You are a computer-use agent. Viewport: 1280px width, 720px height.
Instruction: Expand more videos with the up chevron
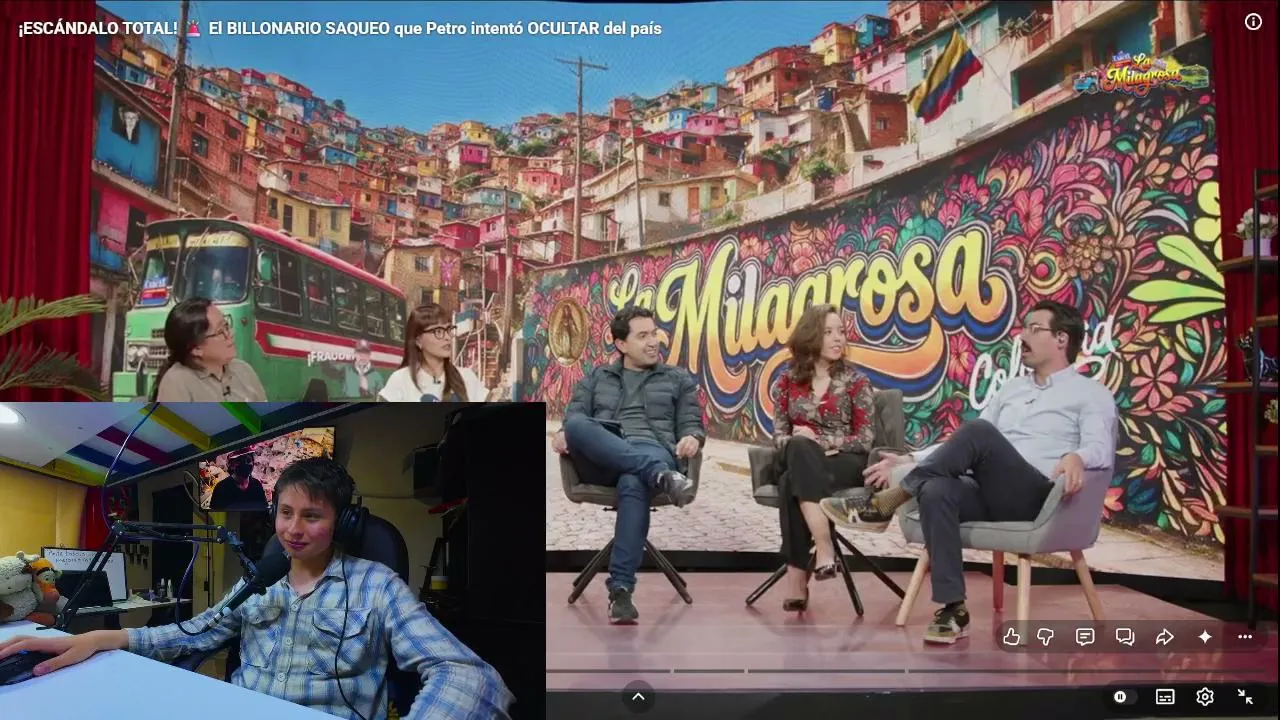click(638, 697)
